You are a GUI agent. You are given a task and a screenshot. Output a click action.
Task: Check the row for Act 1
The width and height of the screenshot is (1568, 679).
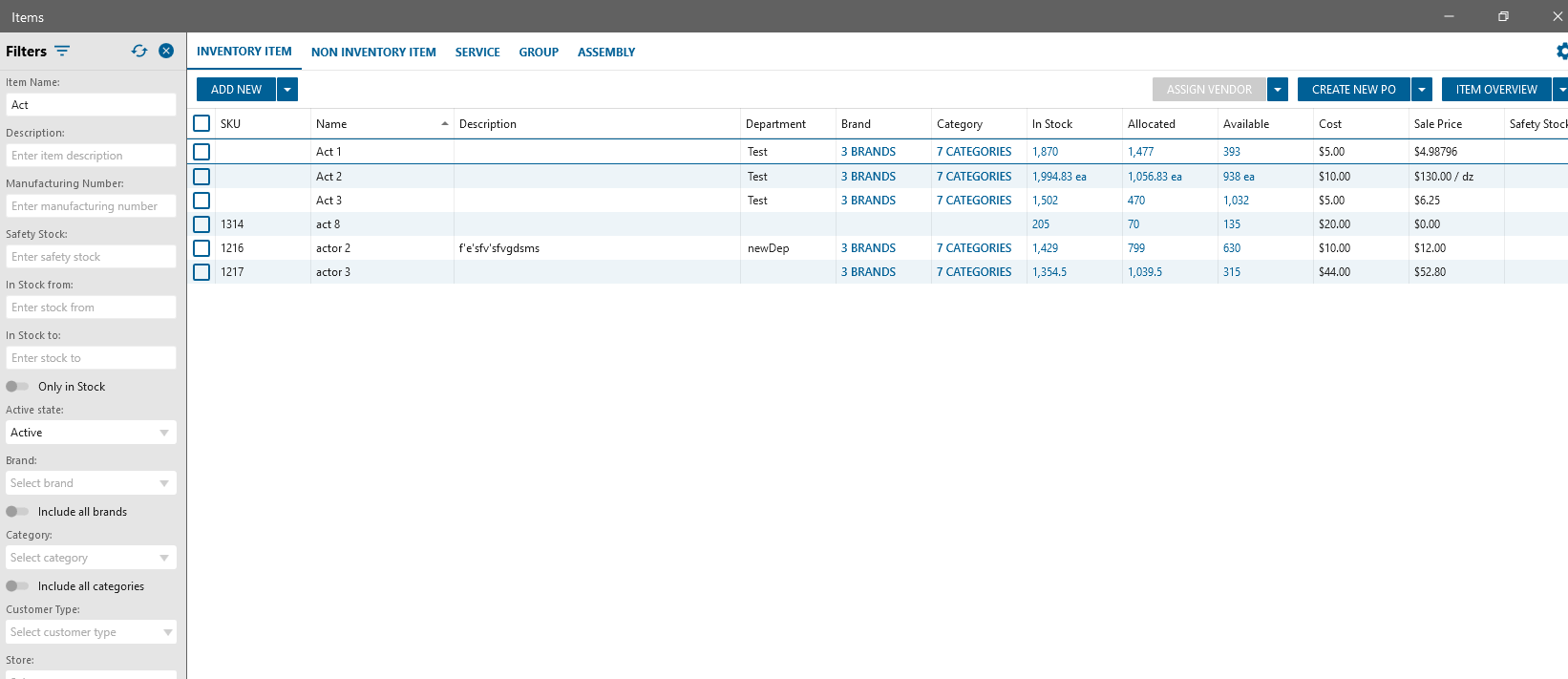coord(201,152)
